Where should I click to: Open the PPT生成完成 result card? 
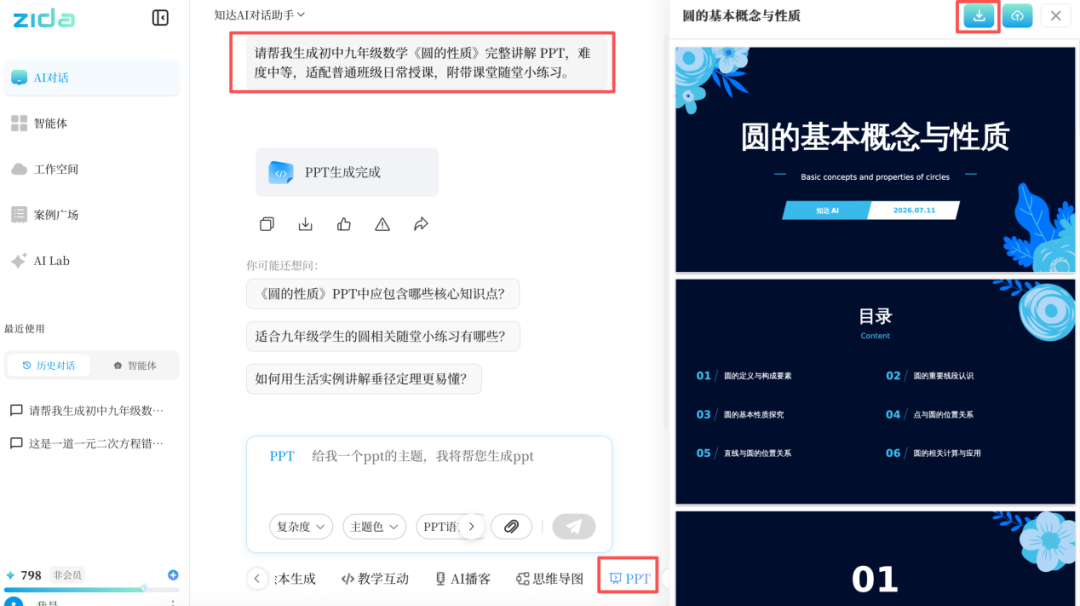click(347, 172)
